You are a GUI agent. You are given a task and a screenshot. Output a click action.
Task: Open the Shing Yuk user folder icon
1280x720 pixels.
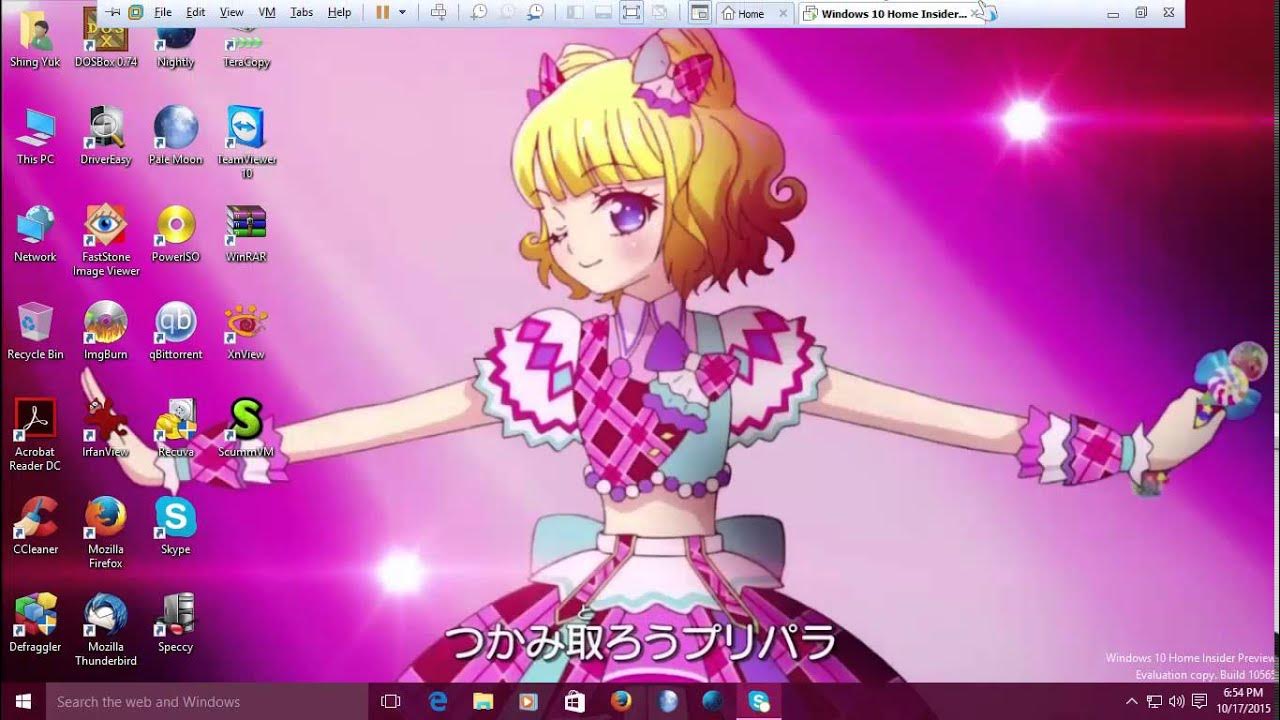[35, 39]
